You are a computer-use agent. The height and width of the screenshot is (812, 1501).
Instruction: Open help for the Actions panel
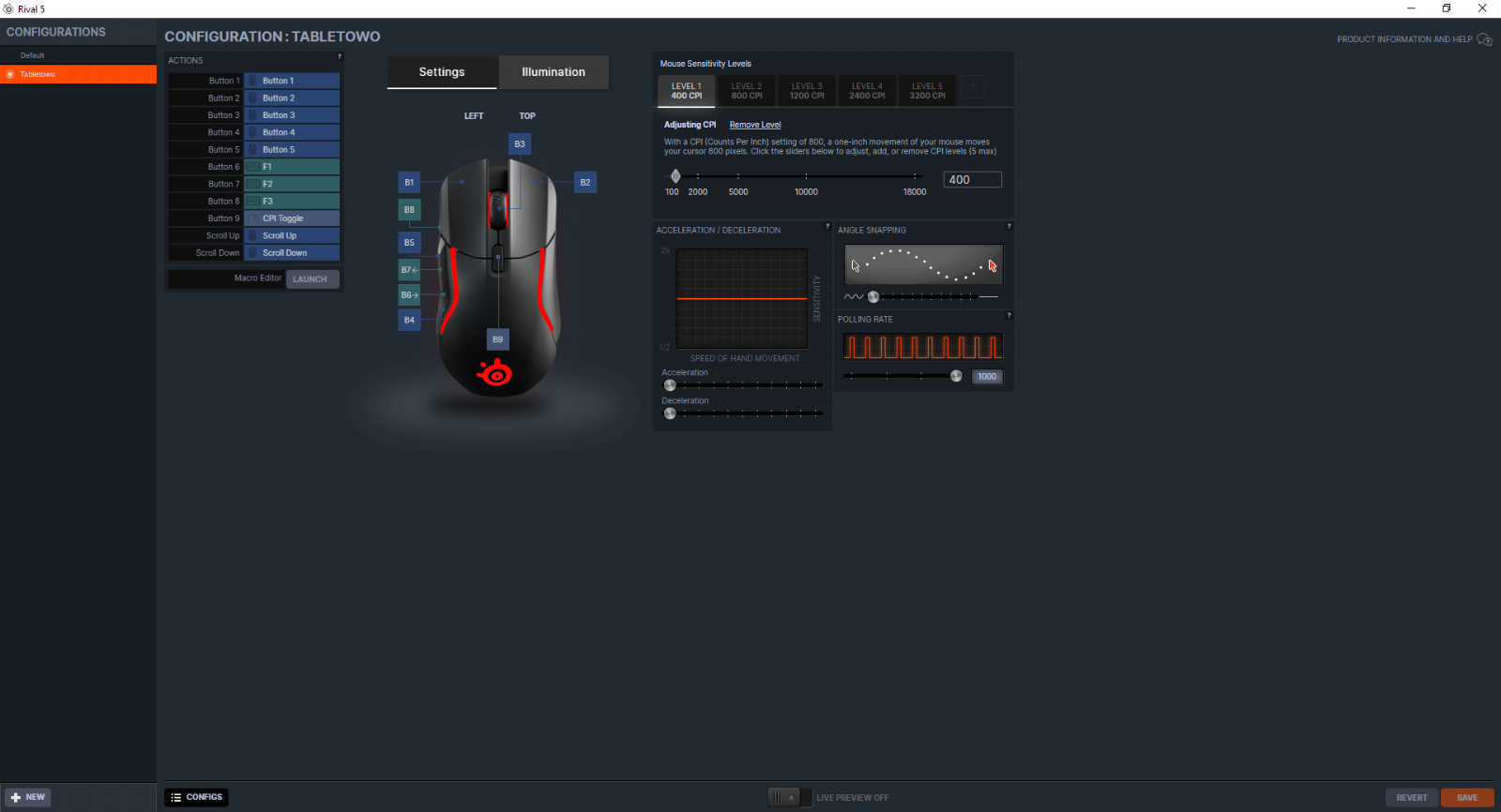coord(340,57)
